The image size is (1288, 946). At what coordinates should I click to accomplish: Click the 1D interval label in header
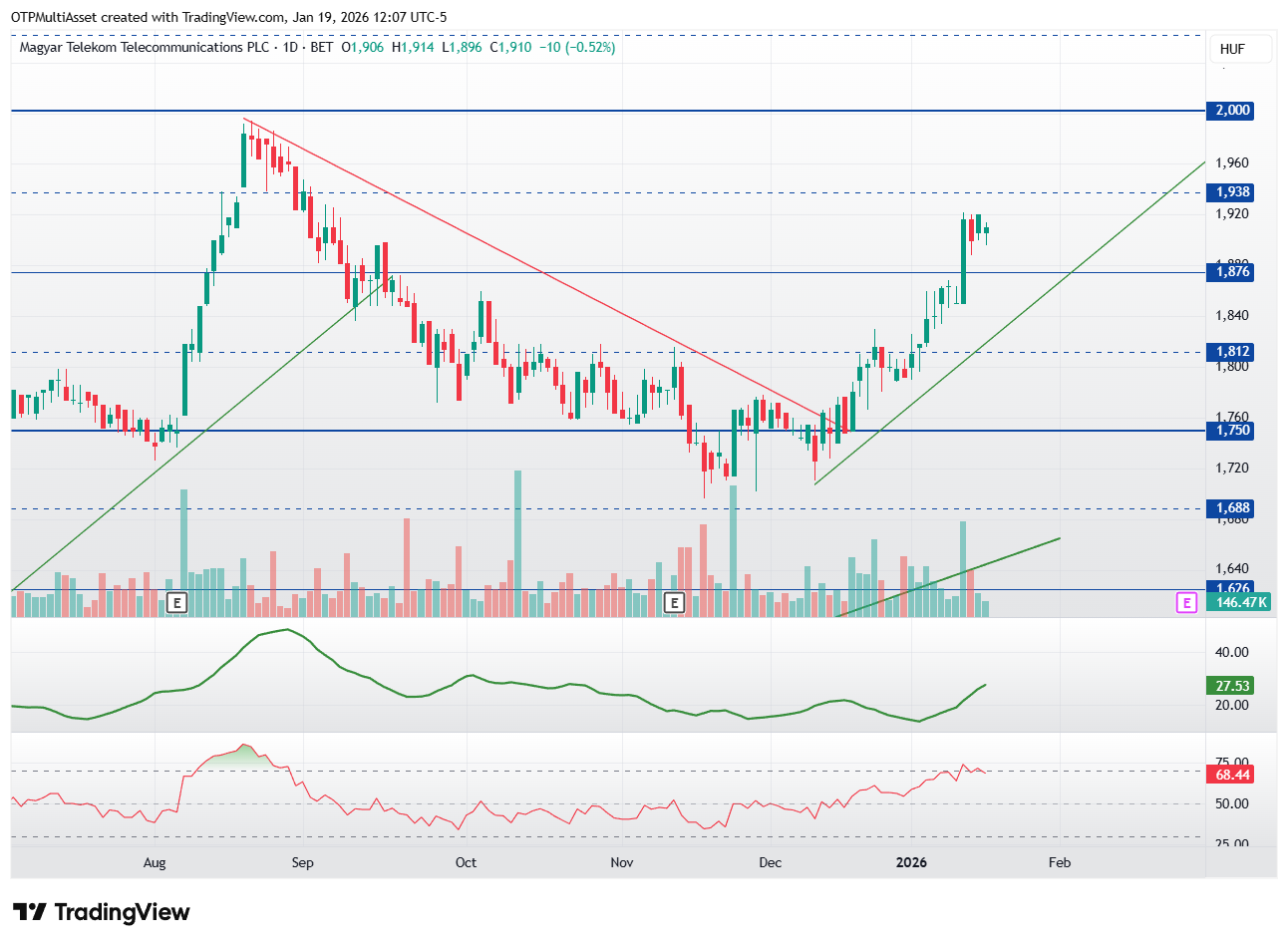tap(290, 47)
